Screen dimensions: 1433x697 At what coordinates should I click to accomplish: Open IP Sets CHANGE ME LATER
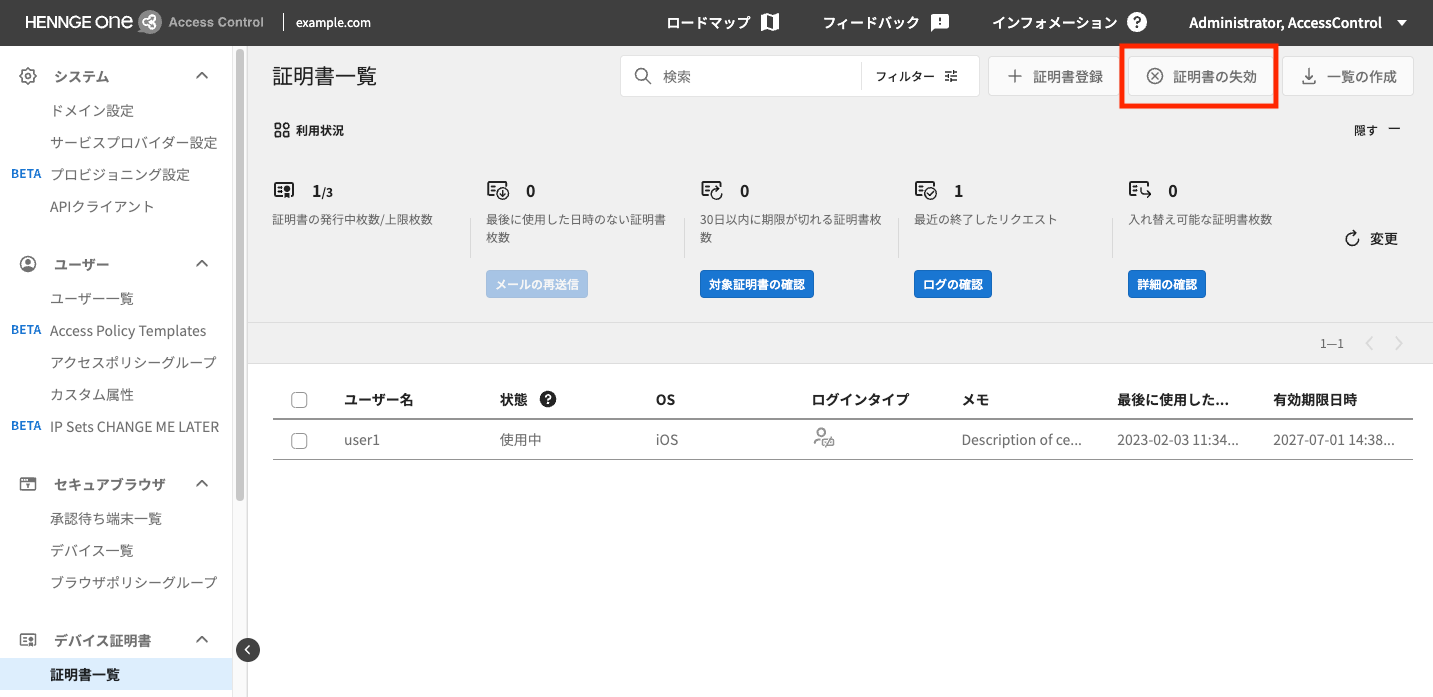(134, 427)
